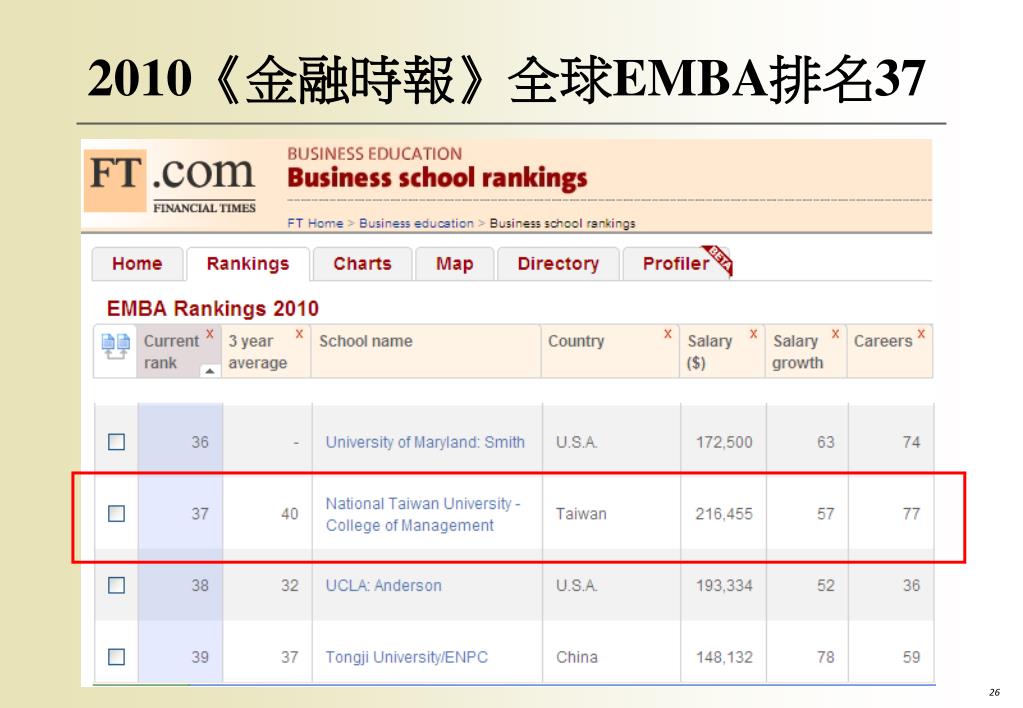Switch to the Charts tab
The width and height of the screenshot is (1023, 708).
[x=362, y=264]
